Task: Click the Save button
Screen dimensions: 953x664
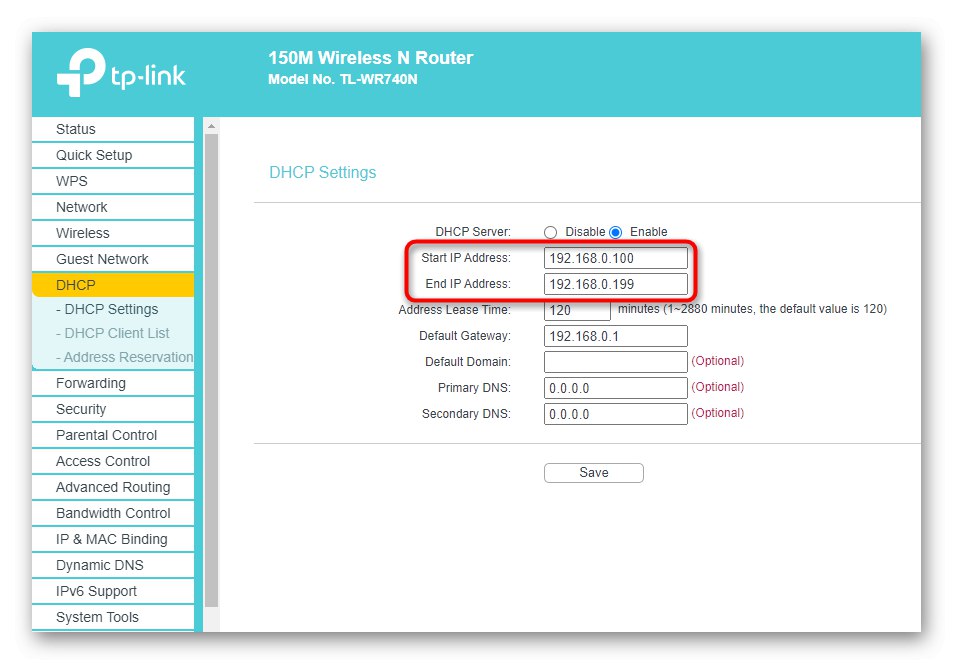Action: tap(594, 473)
